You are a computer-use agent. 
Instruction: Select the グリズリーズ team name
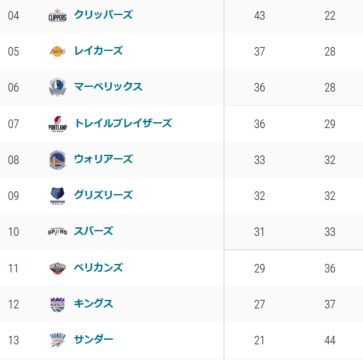coord(103,195)
